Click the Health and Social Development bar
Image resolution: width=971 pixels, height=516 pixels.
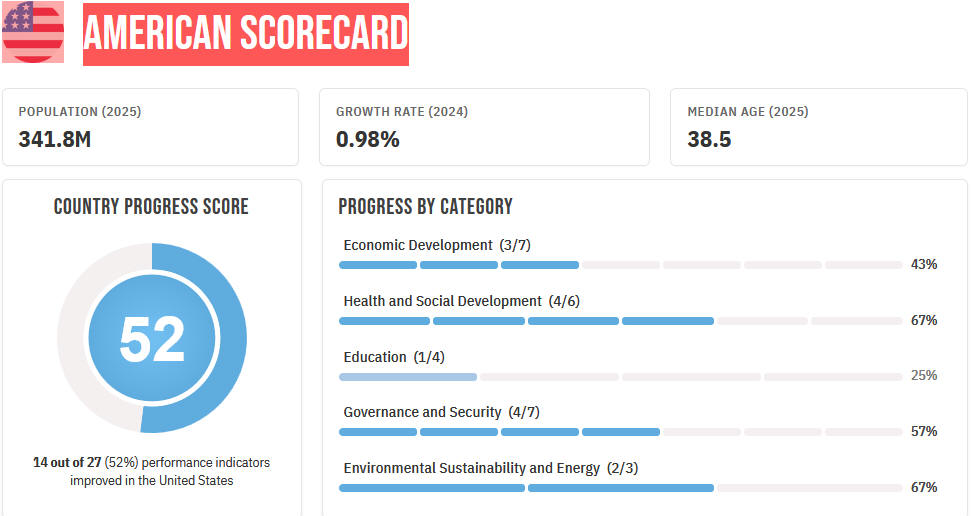coord(620,321)
